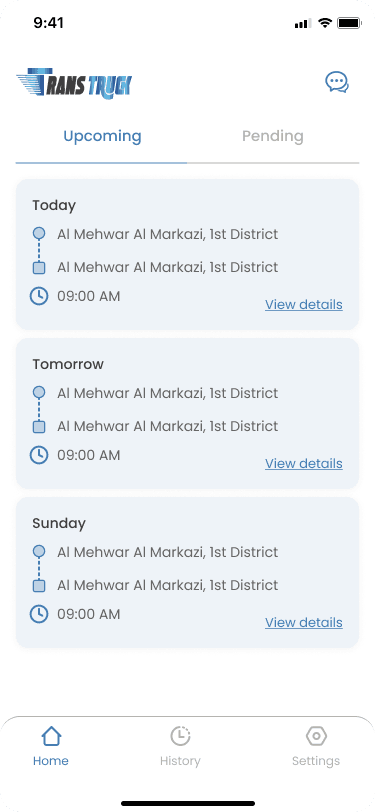View details for Sunday's trip
This screenshot has width=375, height=812.
pyautogui.click(x=304, y=622)
